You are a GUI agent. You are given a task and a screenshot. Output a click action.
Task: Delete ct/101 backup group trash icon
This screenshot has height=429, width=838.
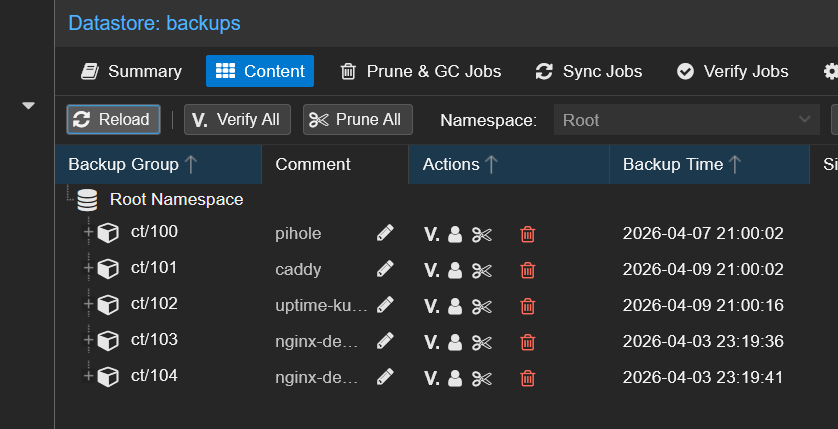point(527,270)
